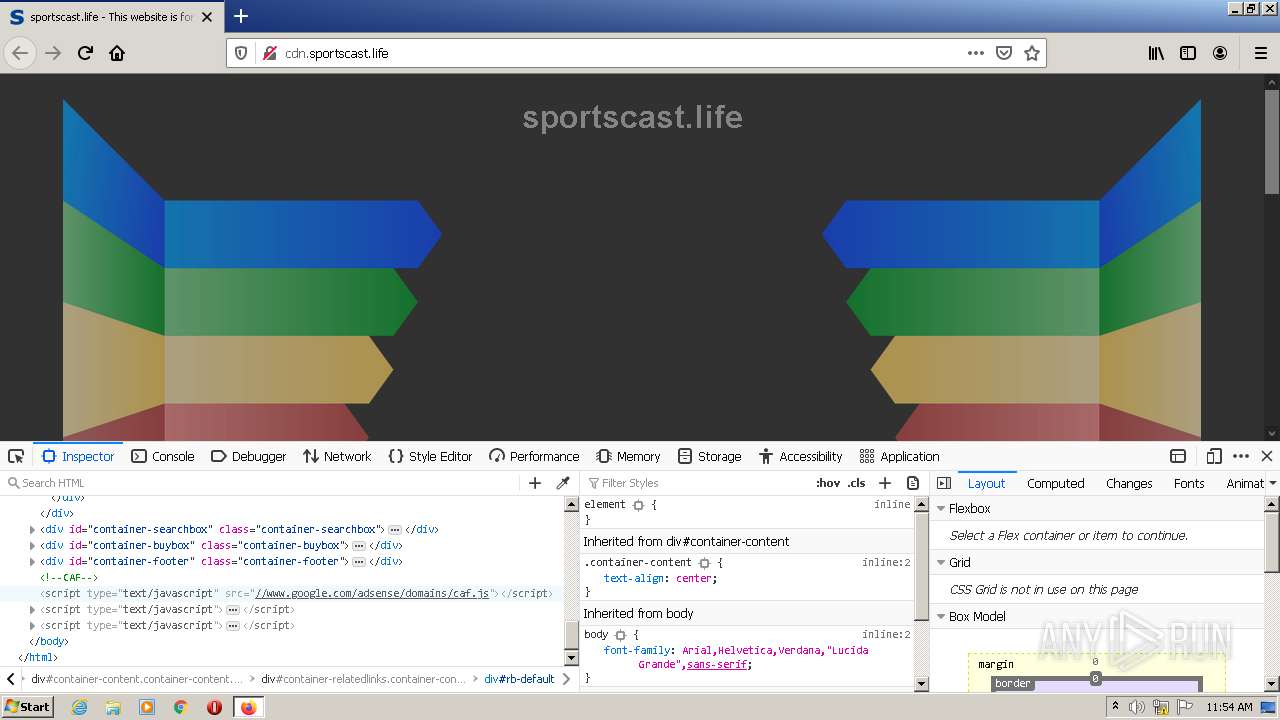The width and height of the screenshot is (1280, 720).
Task: Expand the container-footer div node
Action: pos(33,561)
